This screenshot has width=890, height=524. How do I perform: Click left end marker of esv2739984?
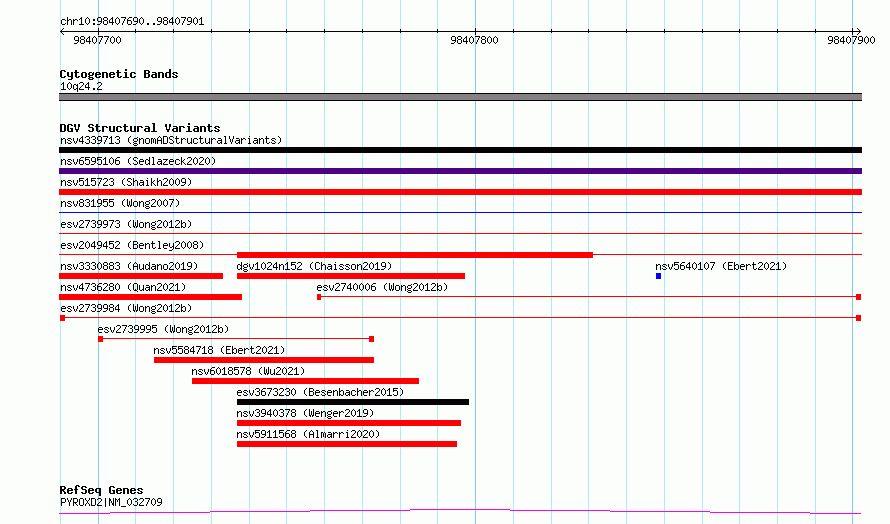[62, 318]
